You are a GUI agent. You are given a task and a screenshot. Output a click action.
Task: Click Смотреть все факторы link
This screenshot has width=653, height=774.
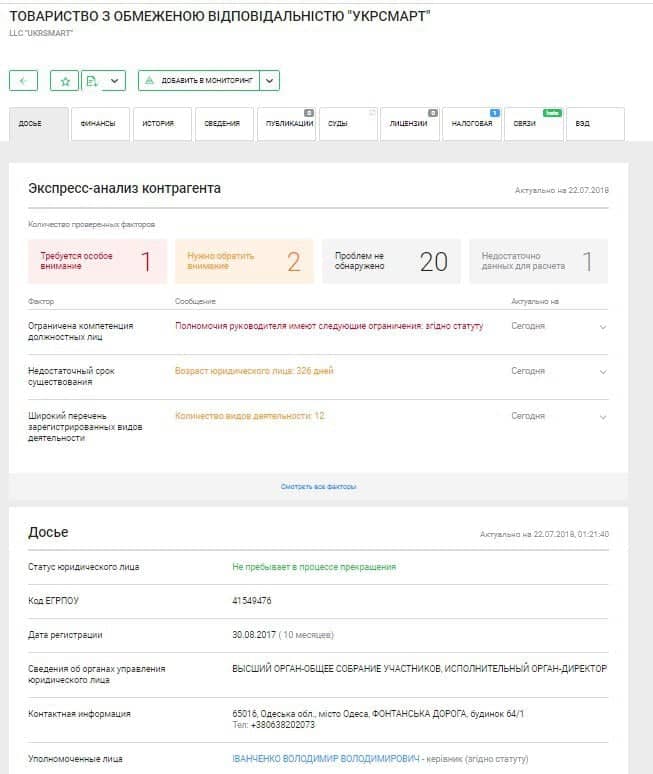318,487
